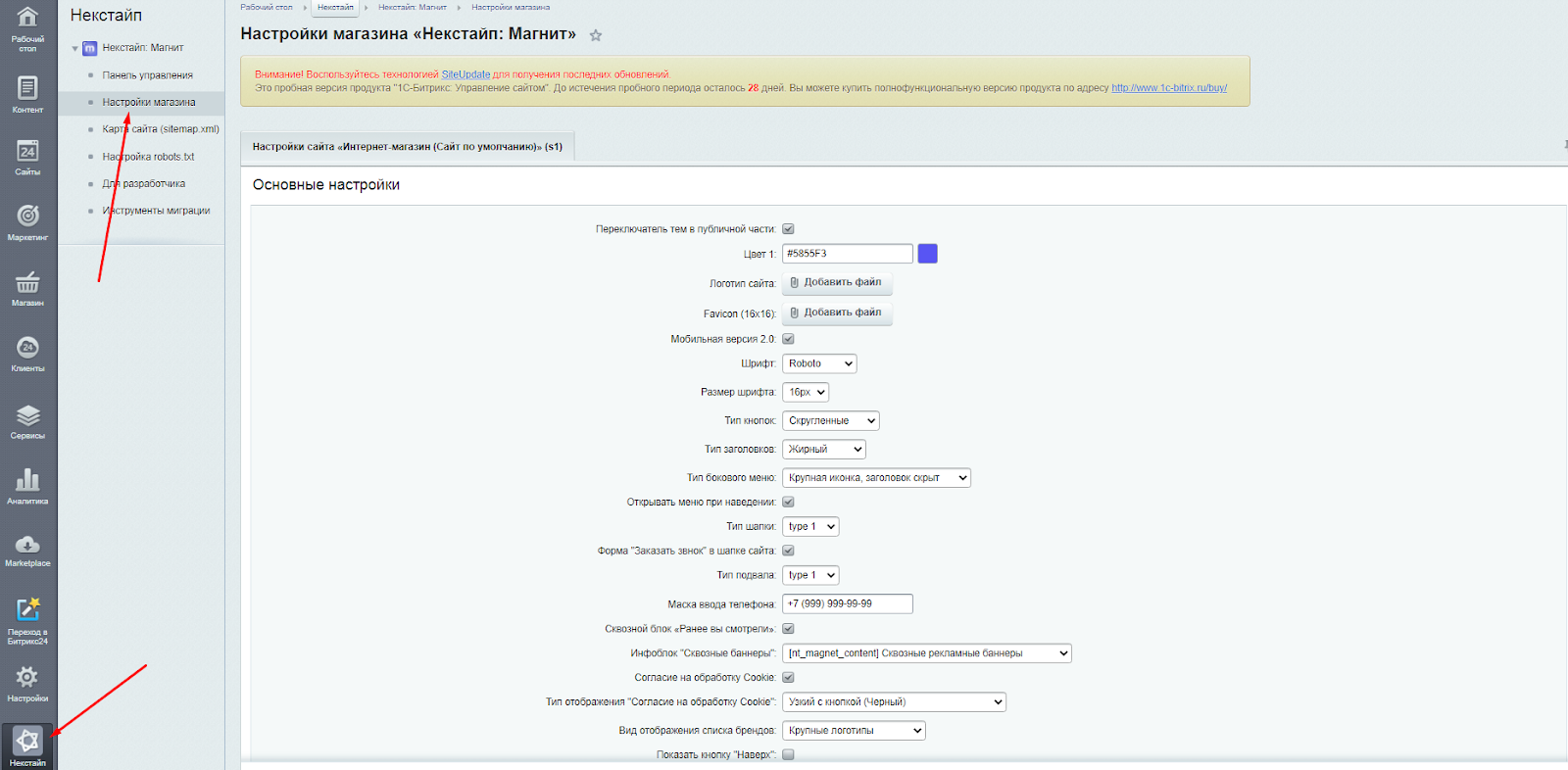Click the Цвет 1 hex value field
The image size is (1568, 770).
pyautogui.click(x=848, y=254)
